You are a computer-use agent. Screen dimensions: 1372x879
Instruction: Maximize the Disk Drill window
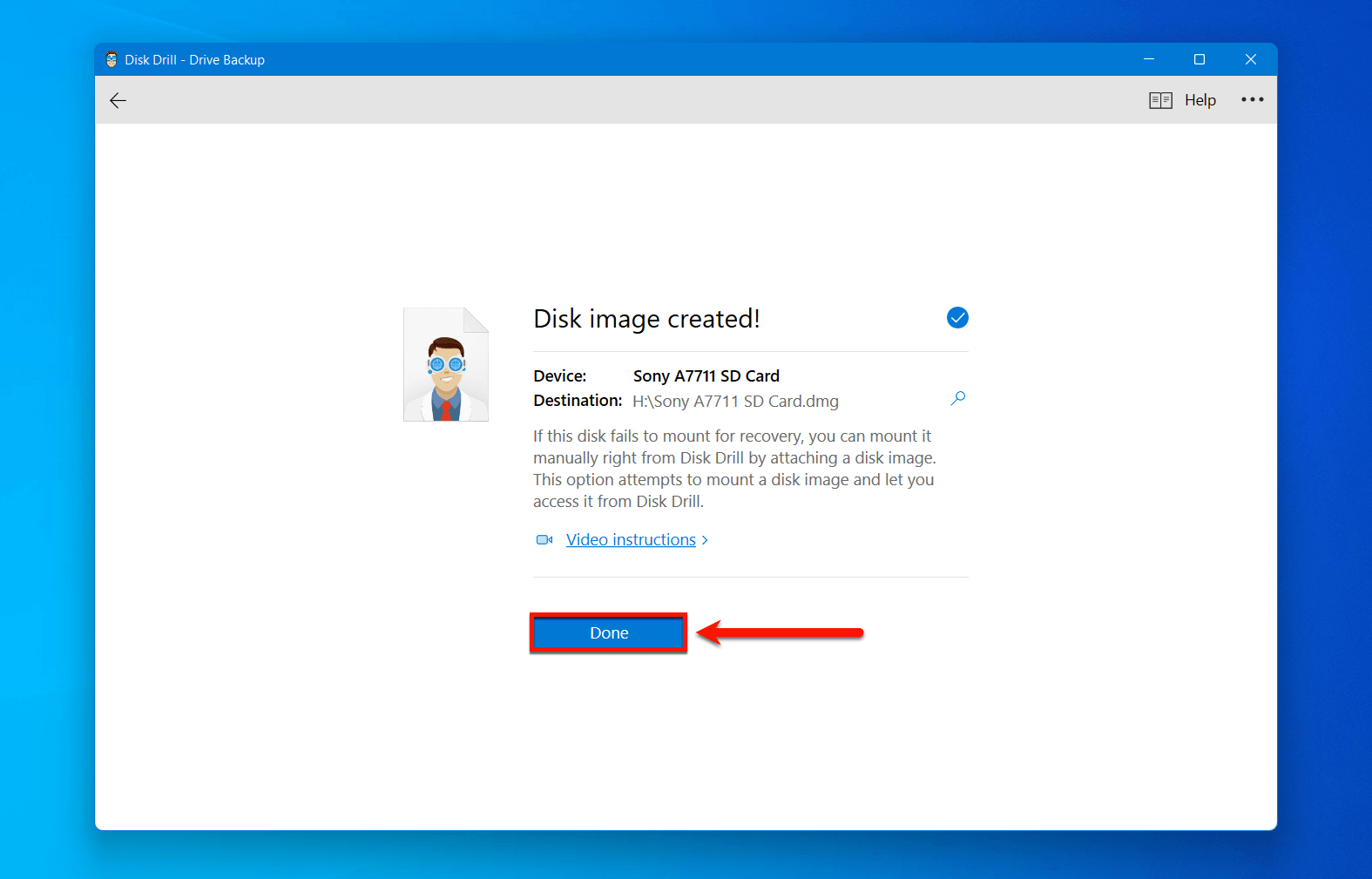pos(1200,59)
